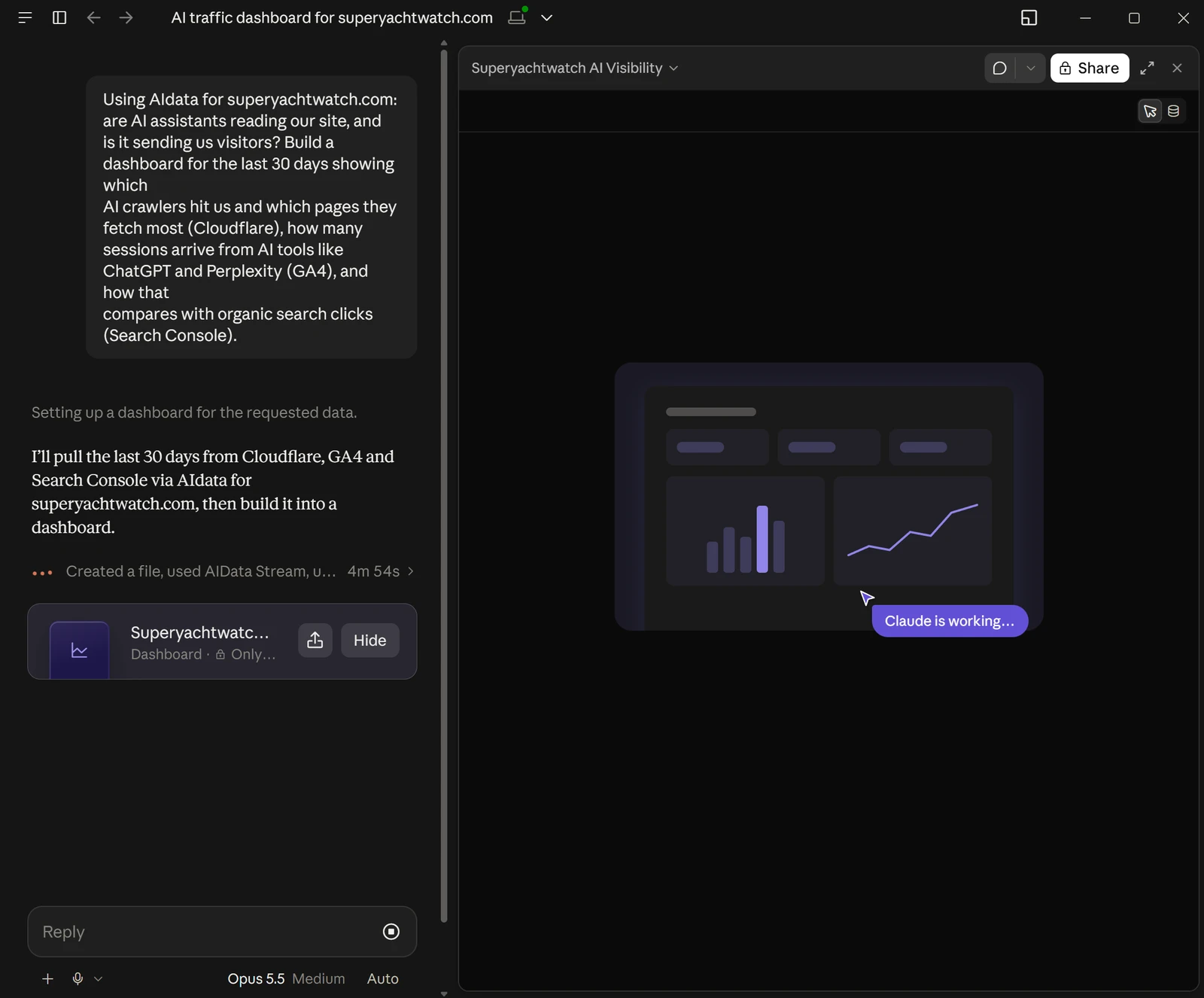1204x998 pixels.
Task: Switch to the database data view toggle
Action: pos(1173,111)
